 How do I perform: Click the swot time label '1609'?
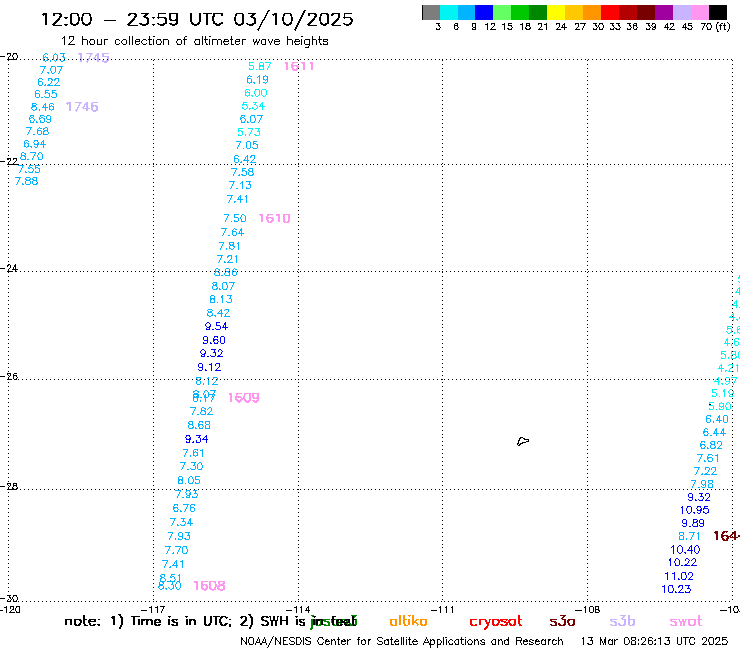pos(244,398)
